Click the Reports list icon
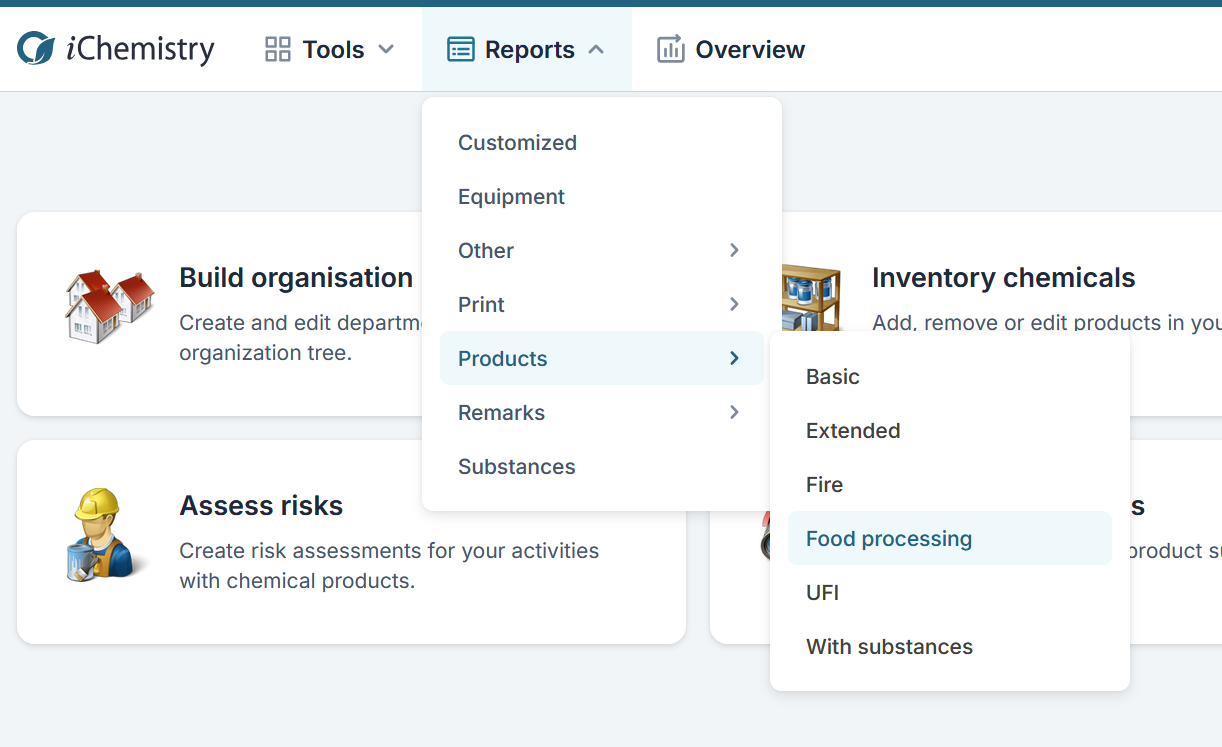Viewport: 1222px width, 747px height. (x=460, y=49)
